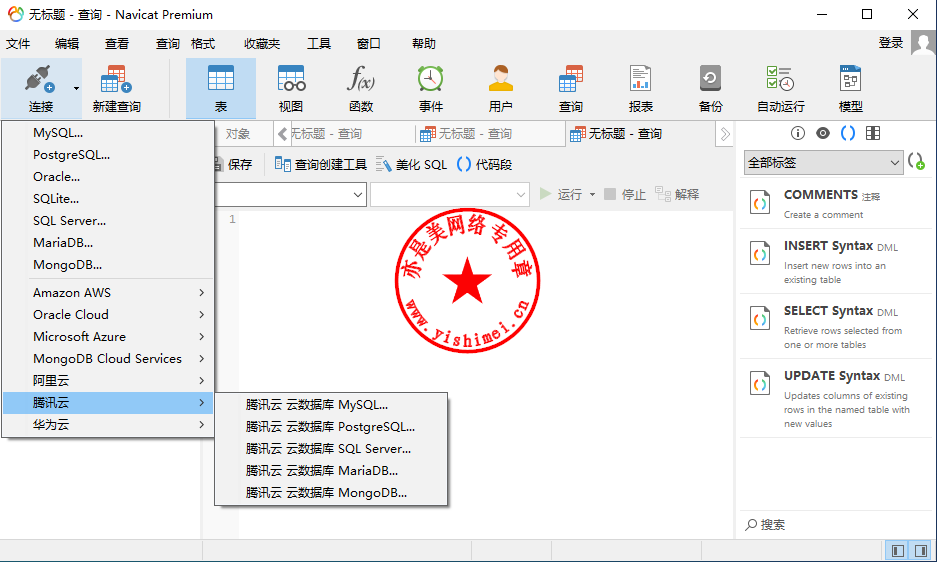Select 腾讯云 云数据库 SQL Server...

tap(331, 449)
